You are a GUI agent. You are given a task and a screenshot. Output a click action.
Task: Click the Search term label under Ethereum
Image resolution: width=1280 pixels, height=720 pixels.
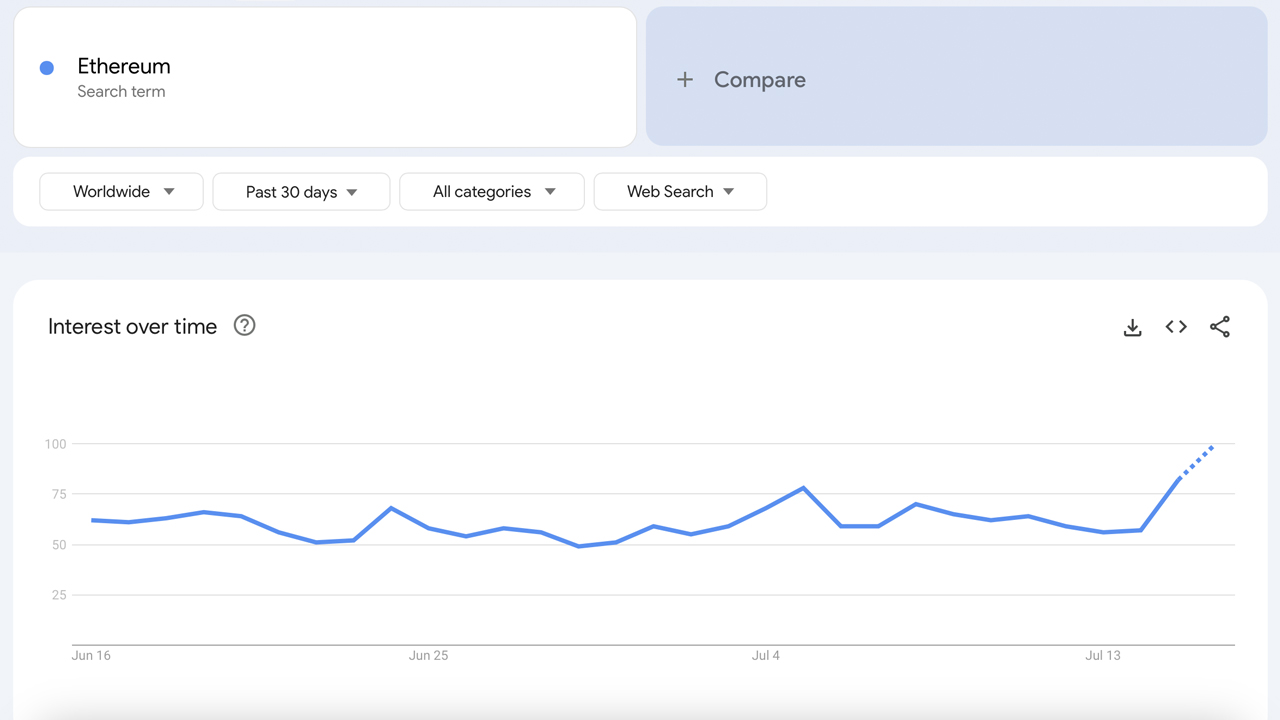pos(121,91)
